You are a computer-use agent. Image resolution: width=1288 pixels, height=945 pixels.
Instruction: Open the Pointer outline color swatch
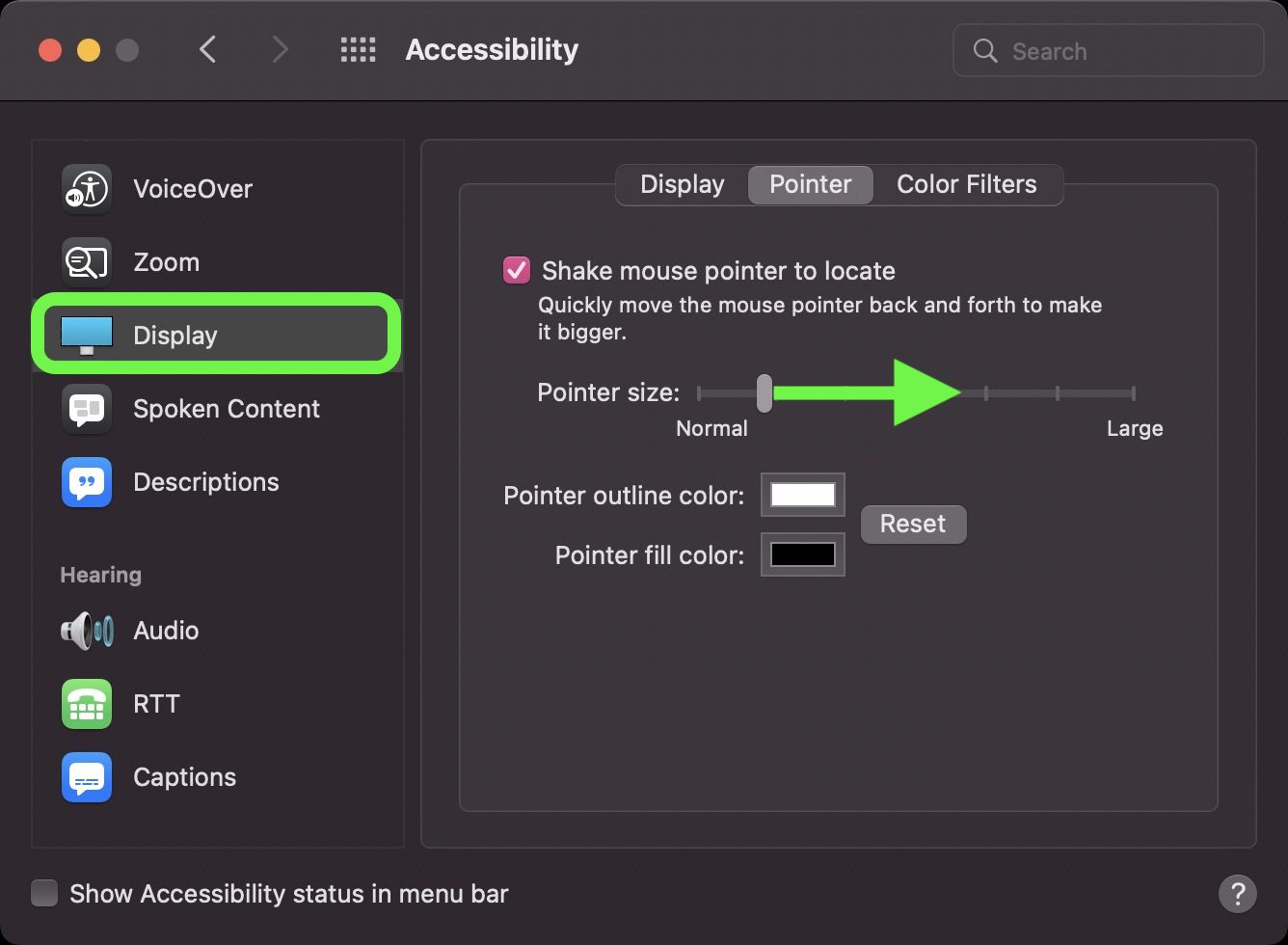pyautogui.click(x=802, y=495)
